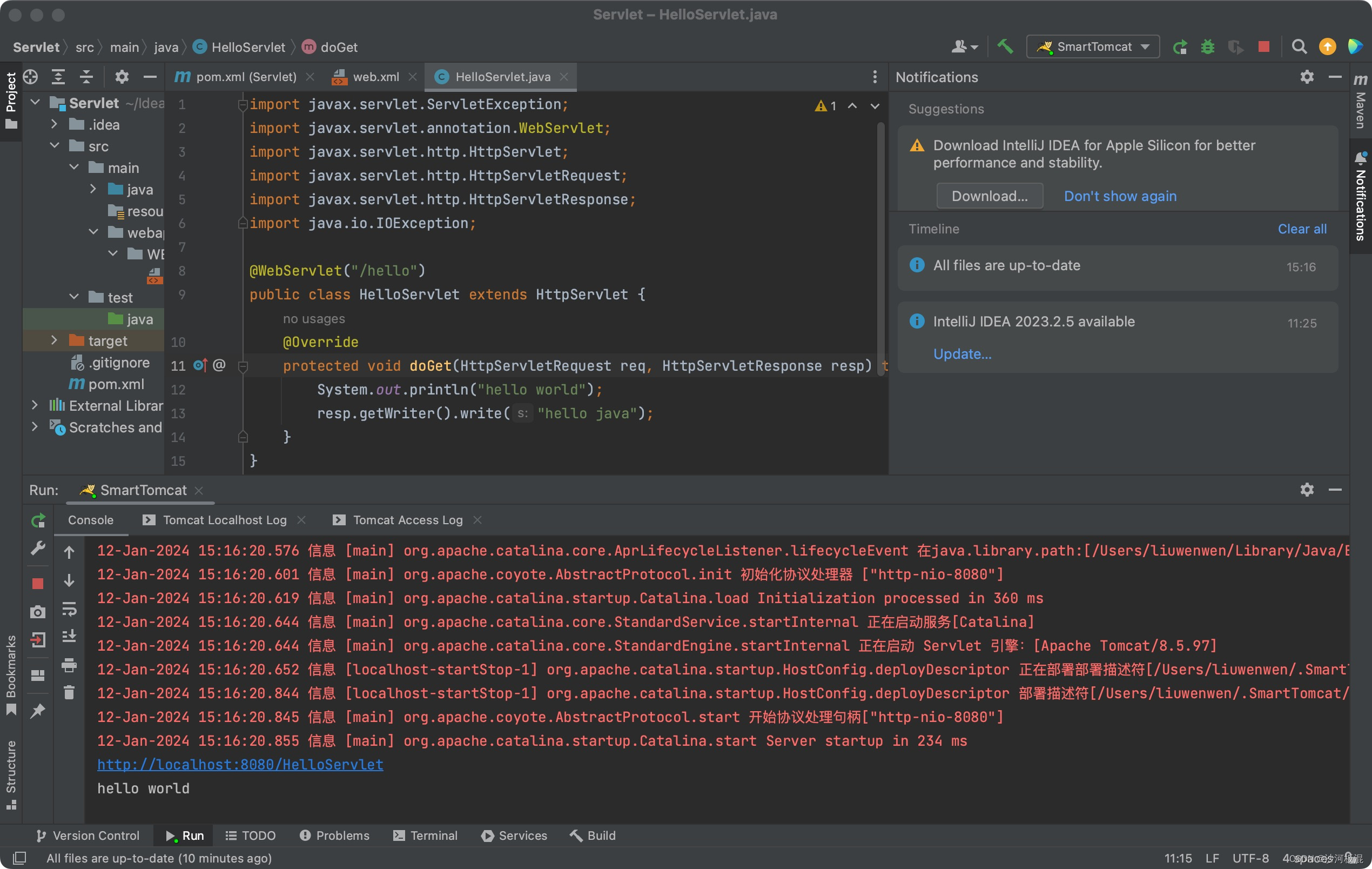
Task: Click the print console output icon
Action: [69, 664]
